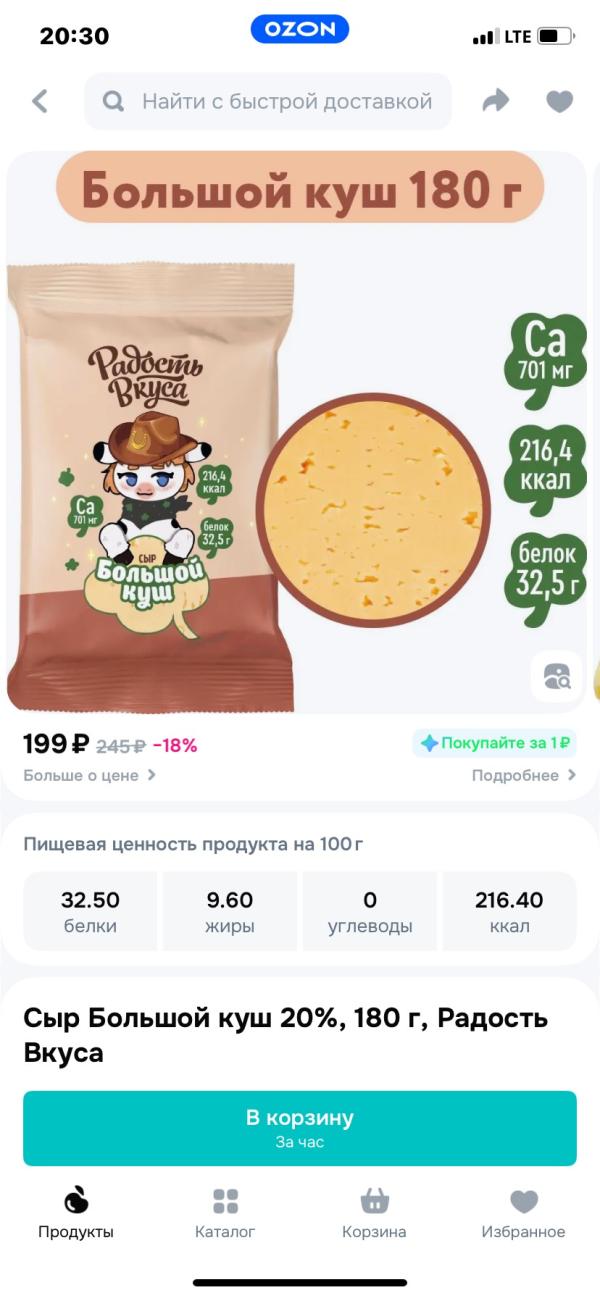
Task: Focus the Найти с быстрой доставкой field
Action: (x=287, y=101)
